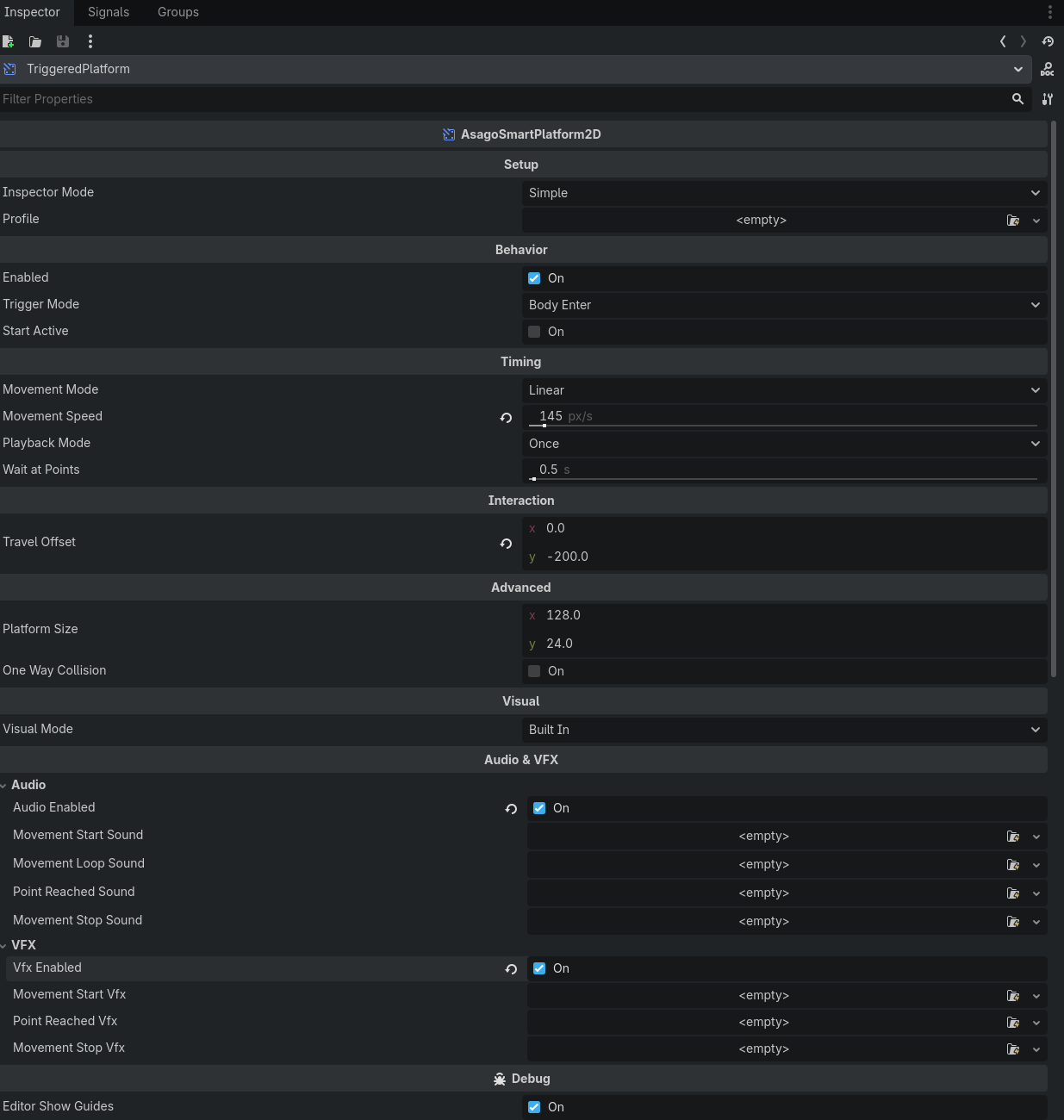The image size is (1064, 1120).
Task: Open Inspector dock options menu
Action: 1049,12
